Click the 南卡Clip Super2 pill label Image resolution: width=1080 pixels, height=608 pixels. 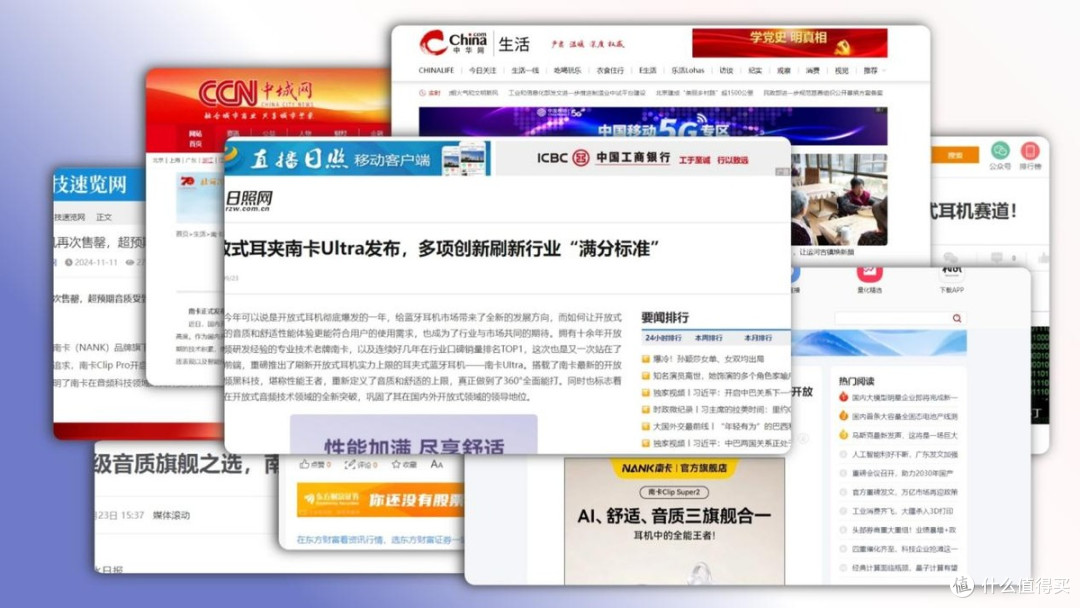[x=674, y=492]
